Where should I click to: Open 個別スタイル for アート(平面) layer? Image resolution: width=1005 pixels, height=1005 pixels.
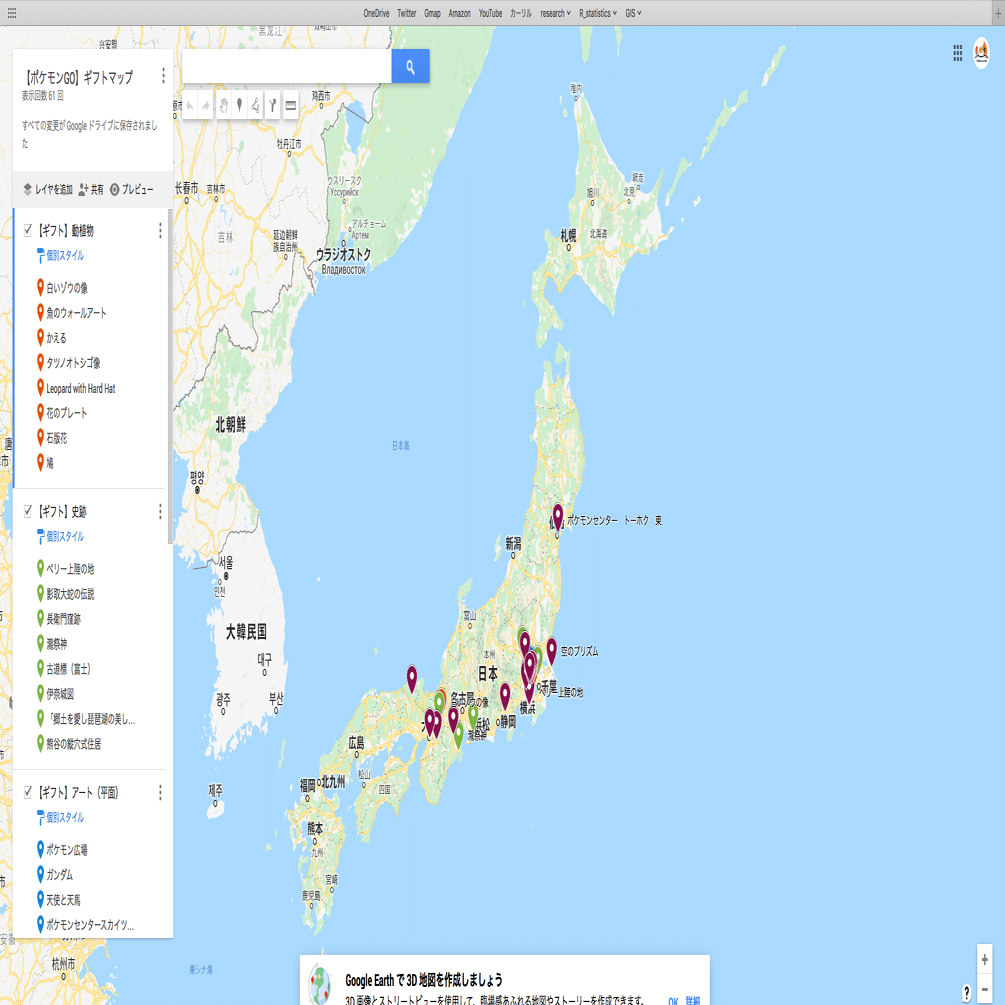pos(60,817)
